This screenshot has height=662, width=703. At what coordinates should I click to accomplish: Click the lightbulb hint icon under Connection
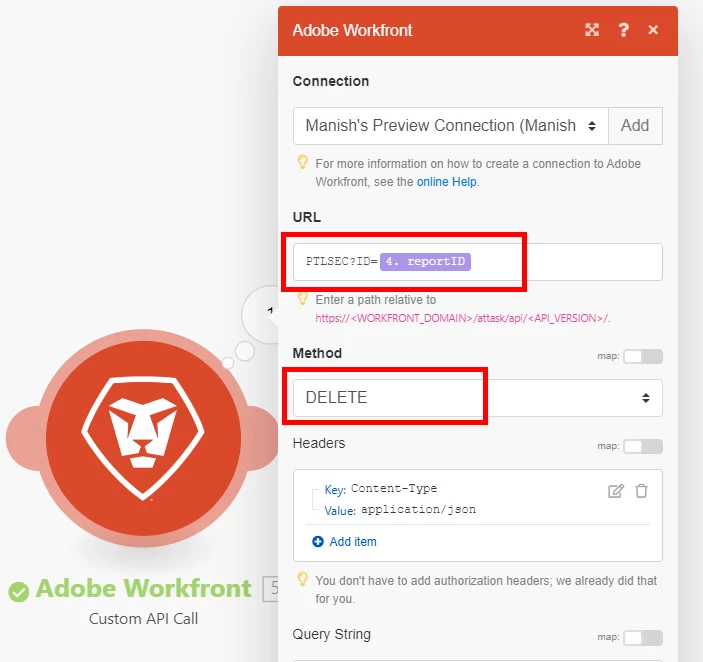pos(303,162)
